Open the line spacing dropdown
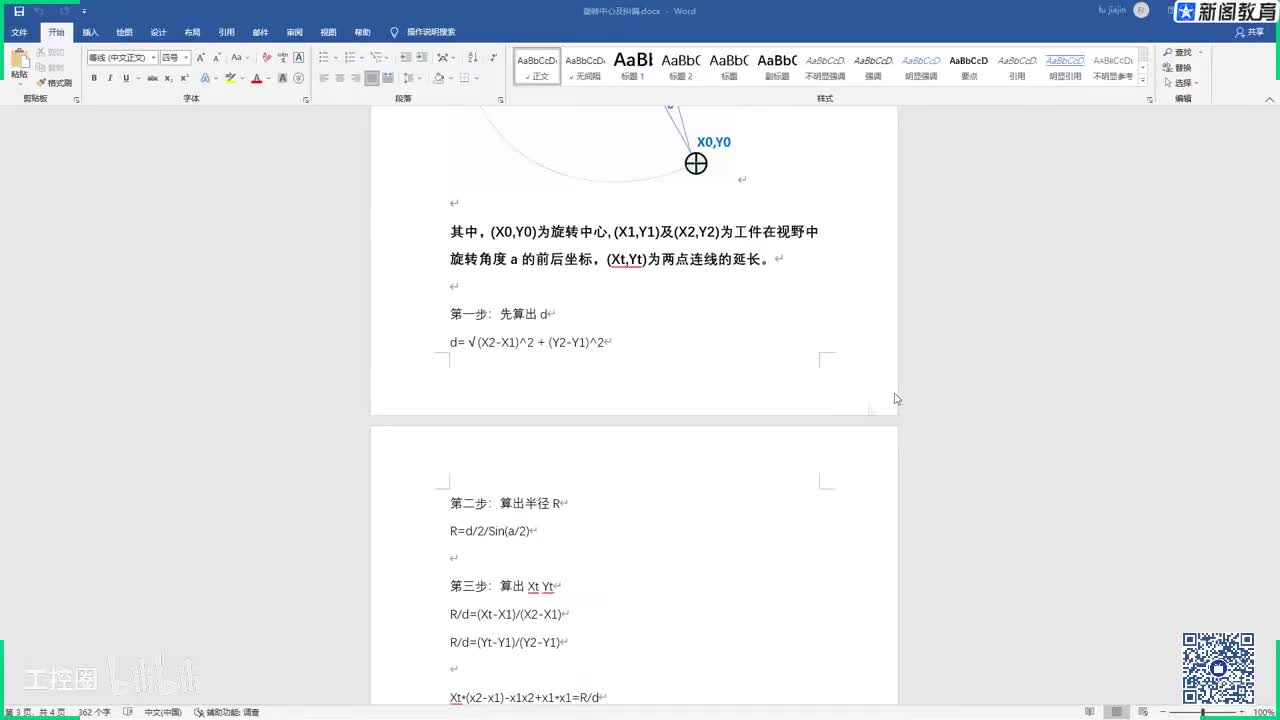1280x720 pixels. [418, 78]
